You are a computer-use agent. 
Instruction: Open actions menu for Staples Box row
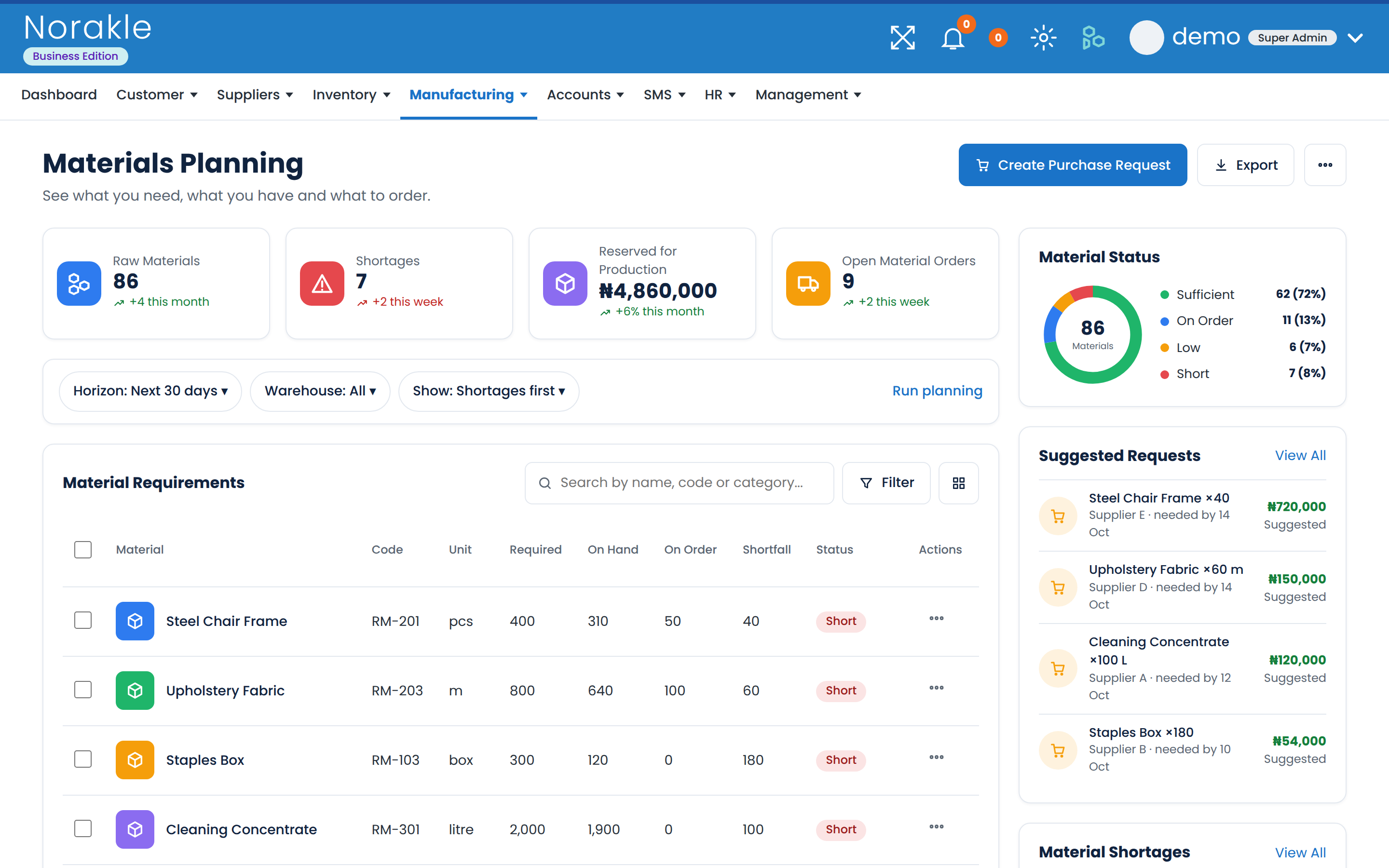pos(936,757)
